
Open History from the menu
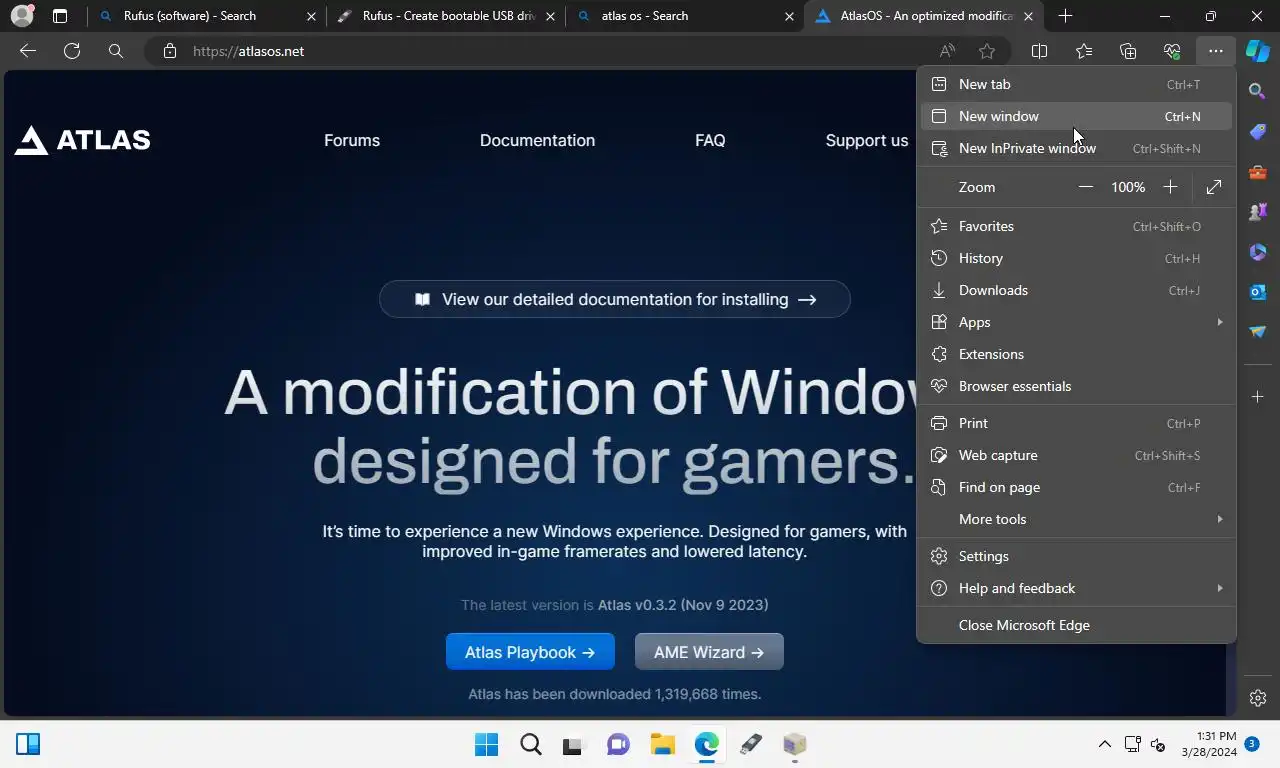point(1076,258)
